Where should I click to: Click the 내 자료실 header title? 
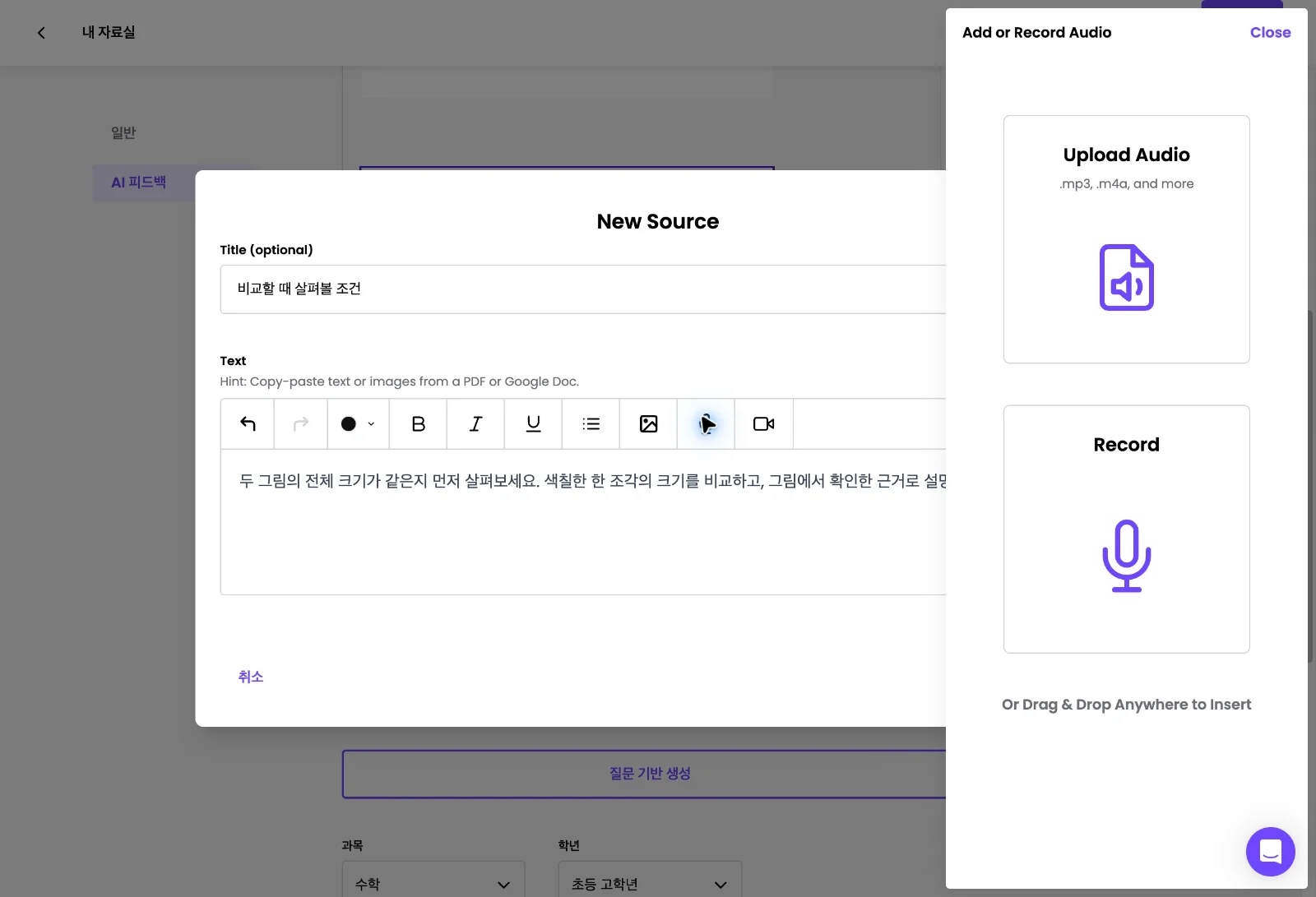click(109, 33)
